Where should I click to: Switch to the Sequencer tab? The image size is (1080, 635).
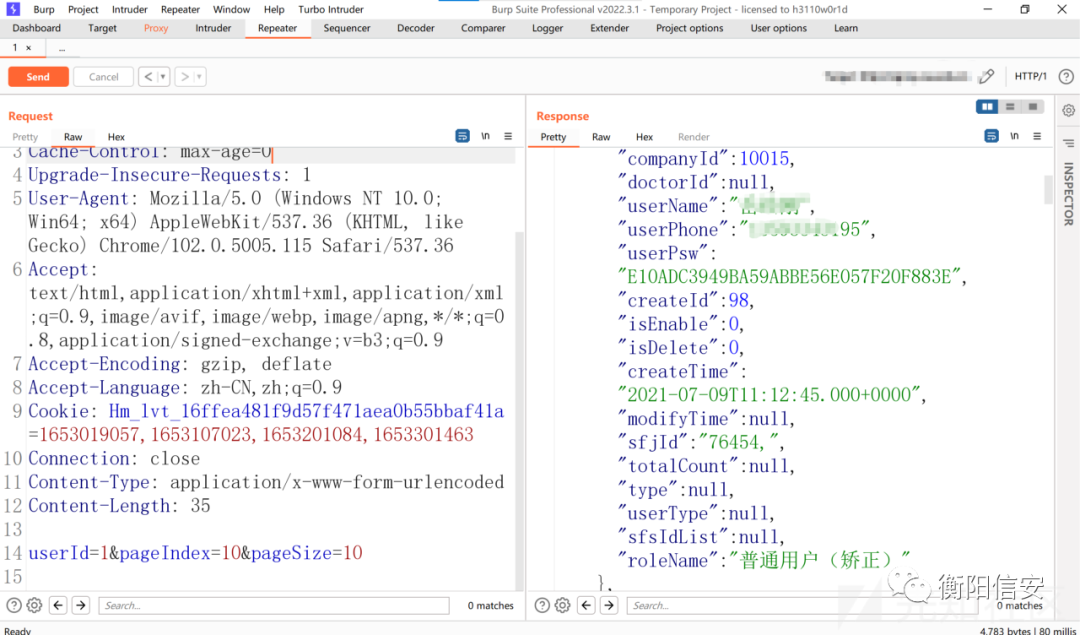tap(347, 28)
